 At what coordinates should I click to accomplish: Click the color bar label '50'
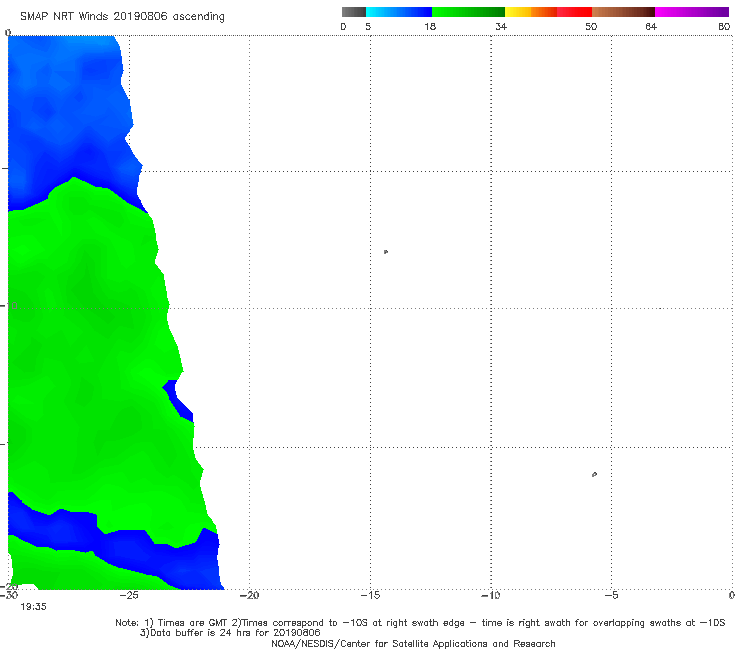click(591, 27)
